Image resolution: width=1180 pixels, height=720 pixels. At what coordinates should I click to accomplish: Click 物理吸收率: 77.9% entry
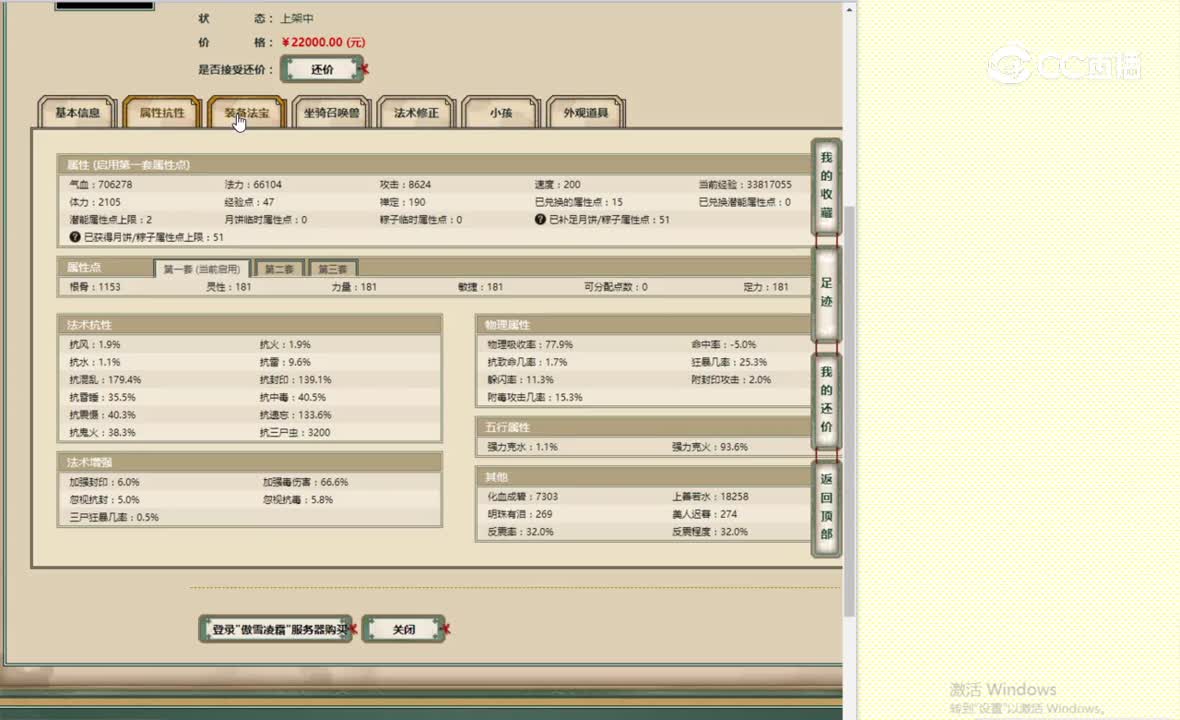pos(530,345)
